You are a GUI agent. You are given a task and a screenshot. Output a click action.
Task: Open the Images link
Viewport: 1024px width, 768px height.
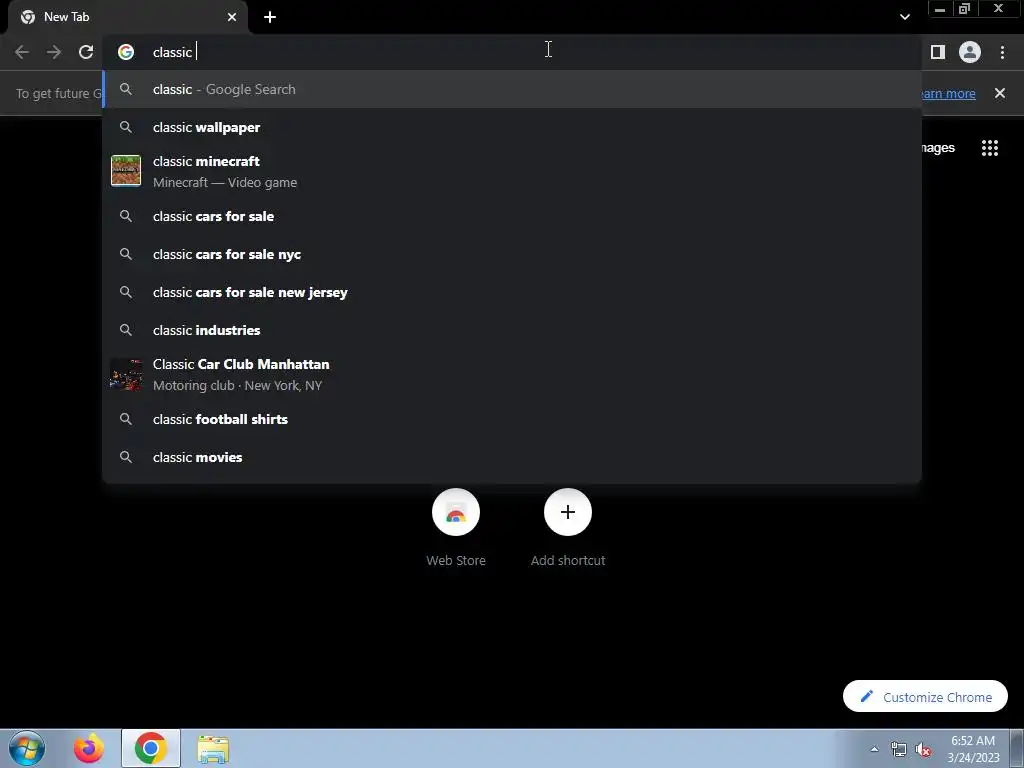pyautogui.click(x=938, y=148)
